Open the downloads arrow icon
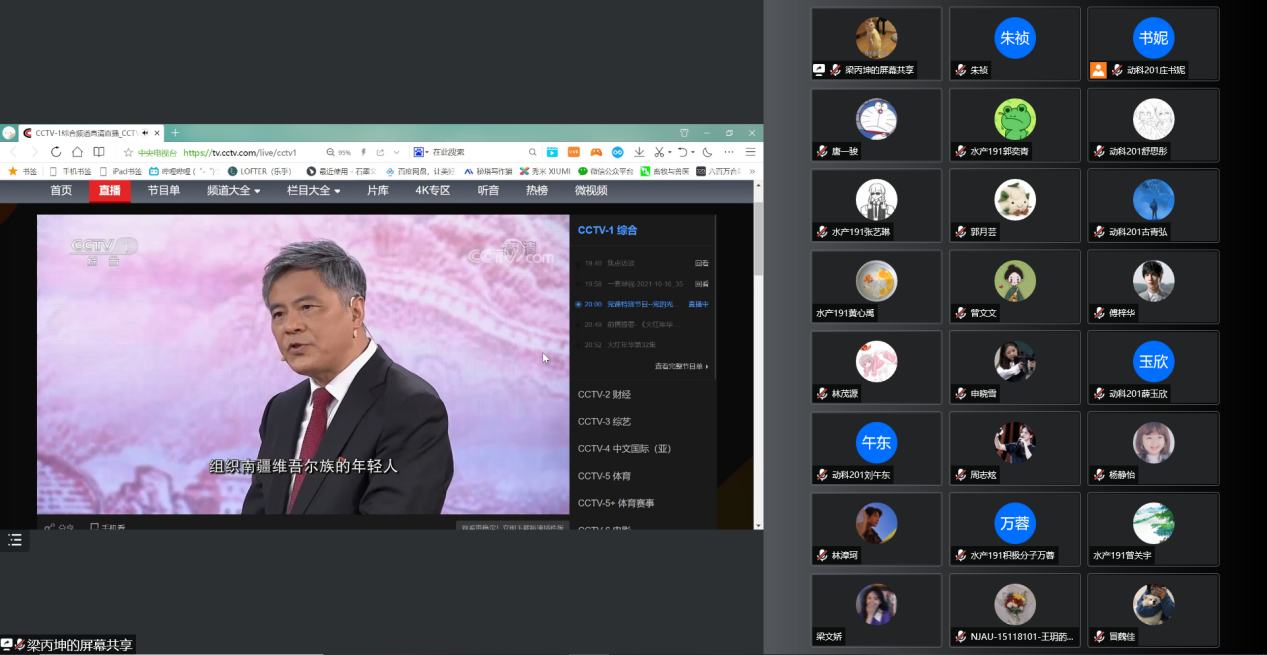Screen dimensions: 1267x655 click(x=639, y=152)
